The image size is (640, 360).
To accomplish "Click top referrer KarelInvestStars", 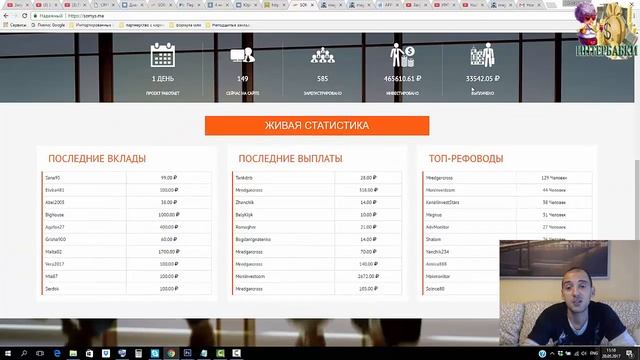I will pos(442,202).
